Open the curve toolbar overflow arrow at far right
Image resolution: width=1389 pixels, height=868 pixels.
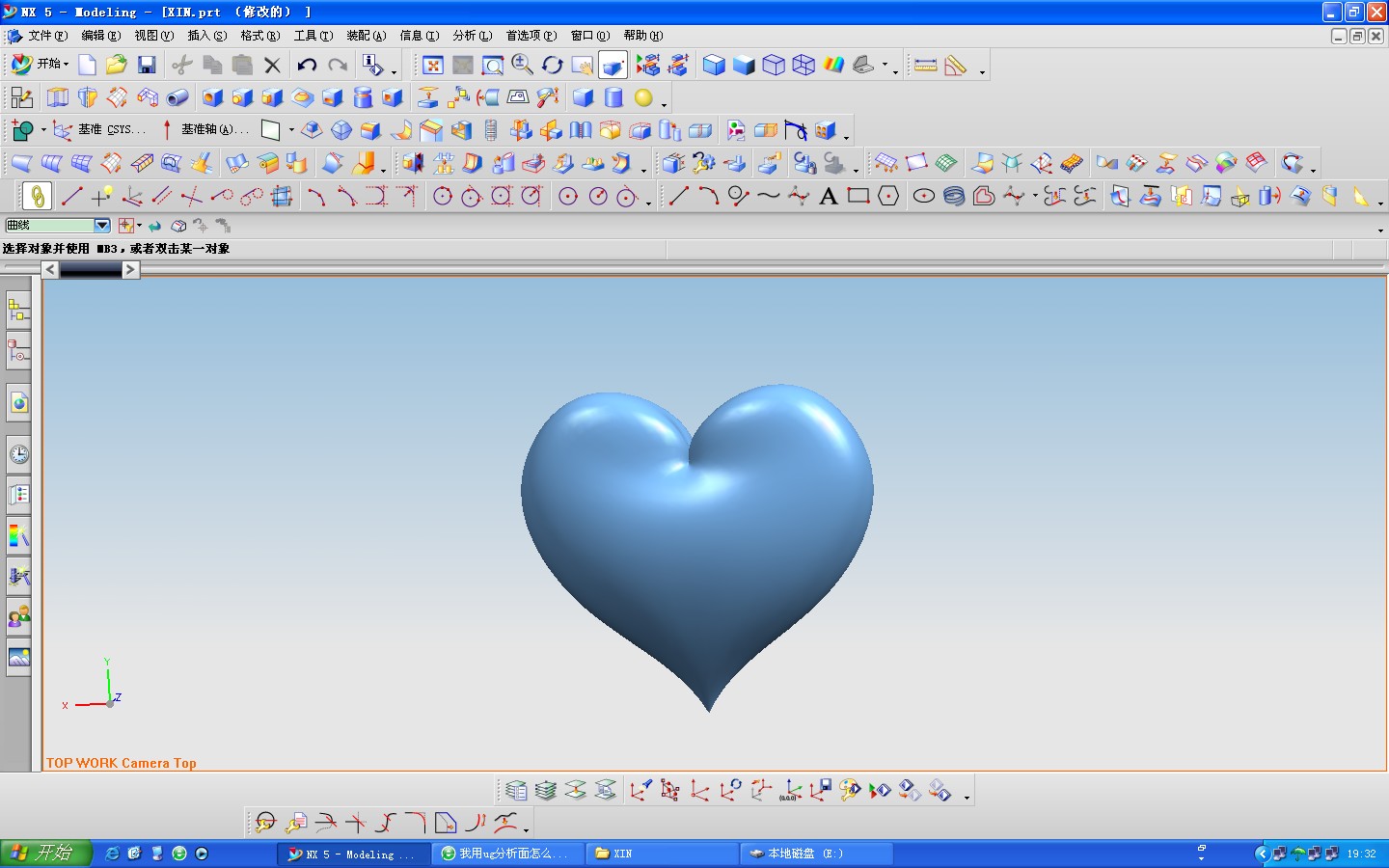click(1380, 203)
